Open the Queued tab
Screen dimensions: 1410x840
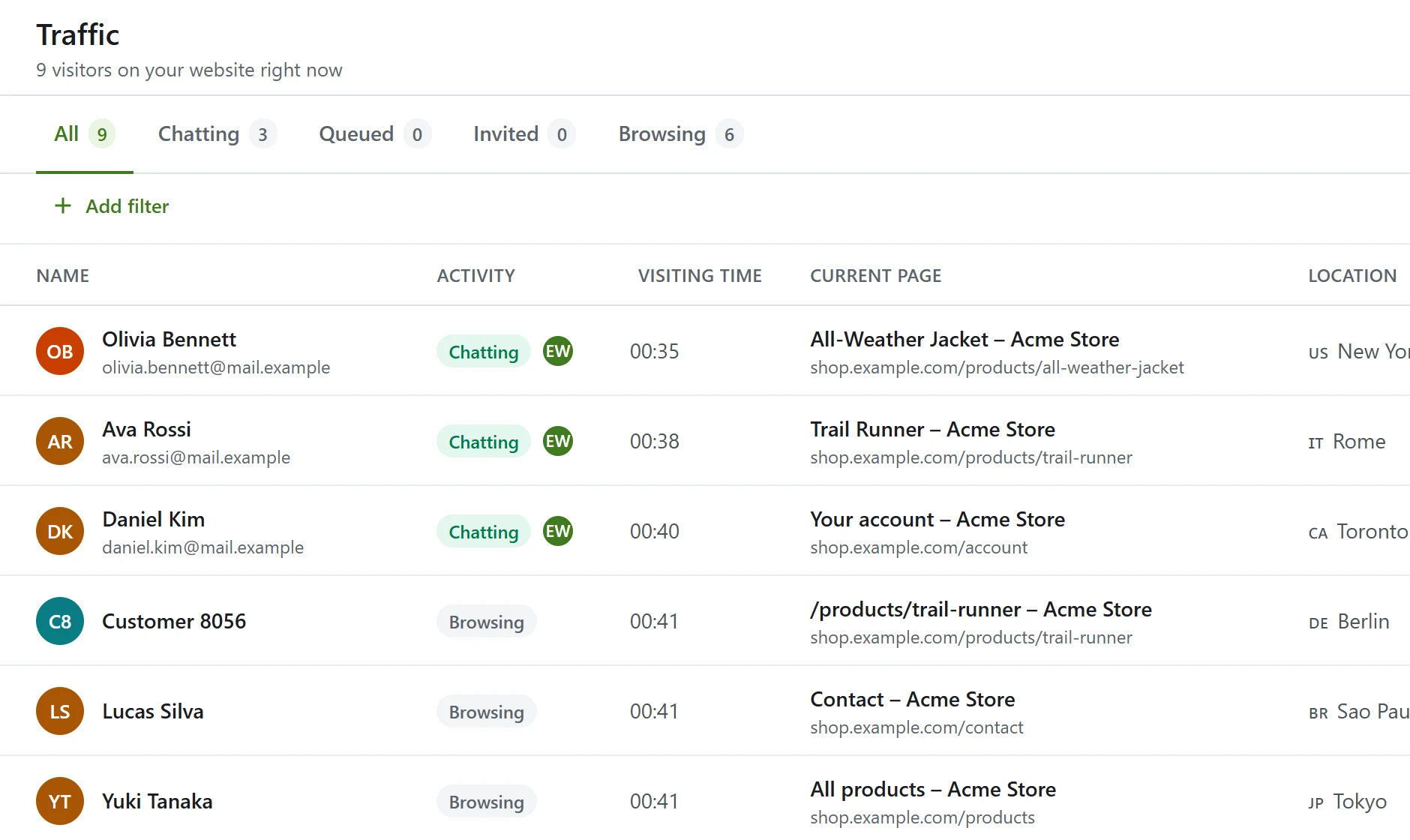tap(375, 134)
